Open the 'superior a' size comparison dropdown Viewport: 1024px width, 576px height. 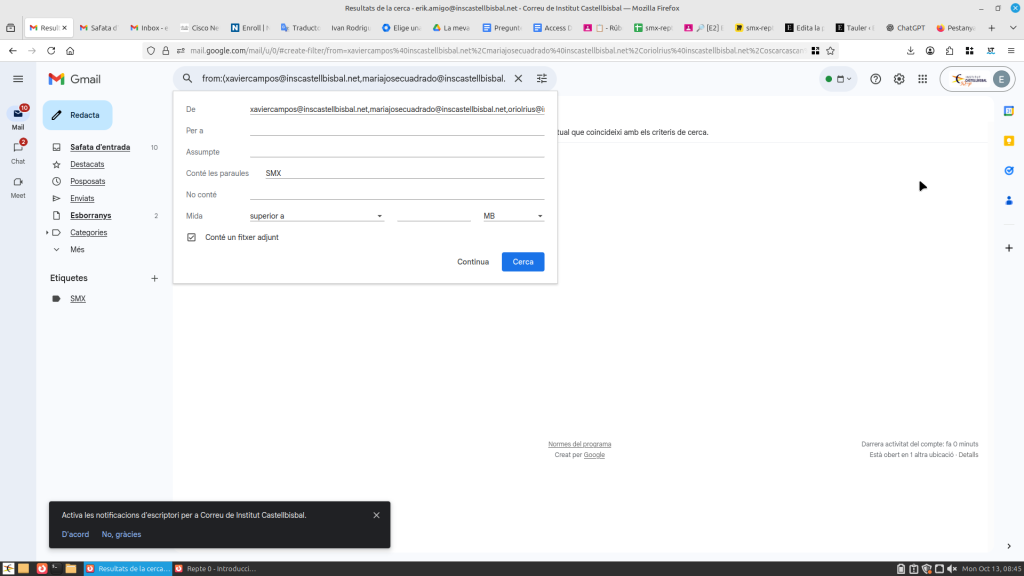pyautogui.click(x=316, y=216)
